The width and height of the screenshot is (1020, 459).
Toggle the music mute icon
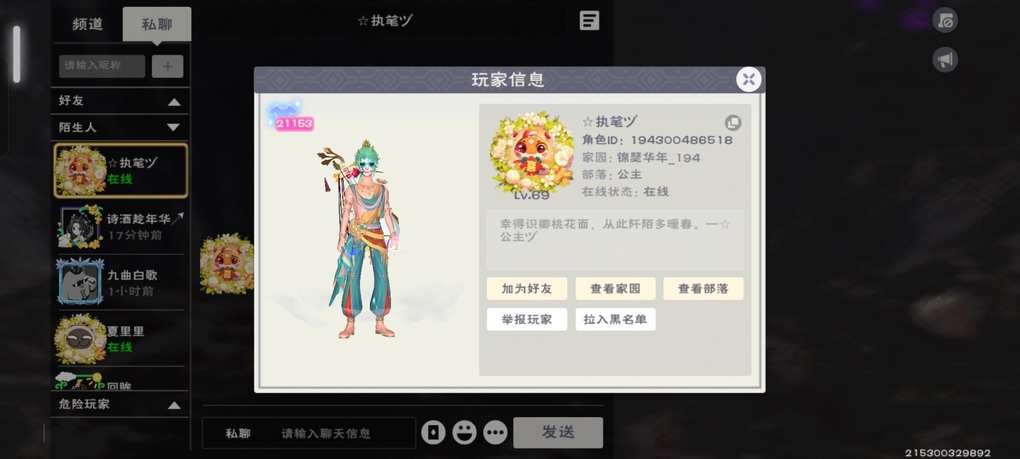click(945, 20)
